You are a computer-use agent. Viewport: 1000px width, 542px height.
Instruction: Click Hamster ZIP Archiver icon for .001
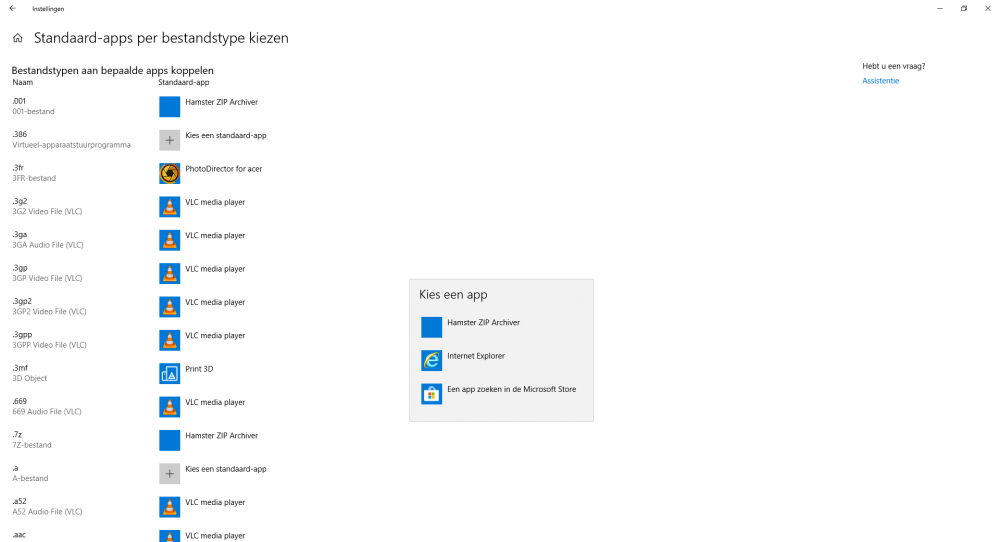pyautogui.click(x=170, y=106)
